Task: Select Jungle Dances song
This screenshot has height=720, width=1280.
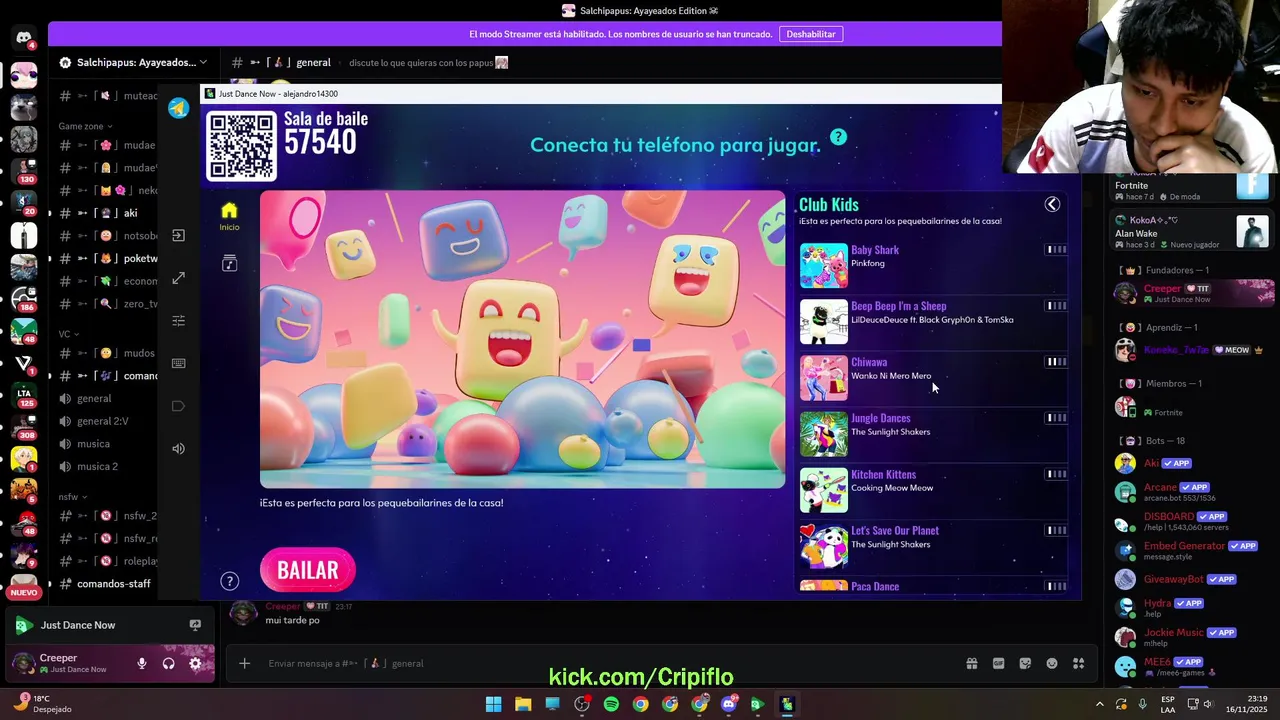Action: [933, 432]
